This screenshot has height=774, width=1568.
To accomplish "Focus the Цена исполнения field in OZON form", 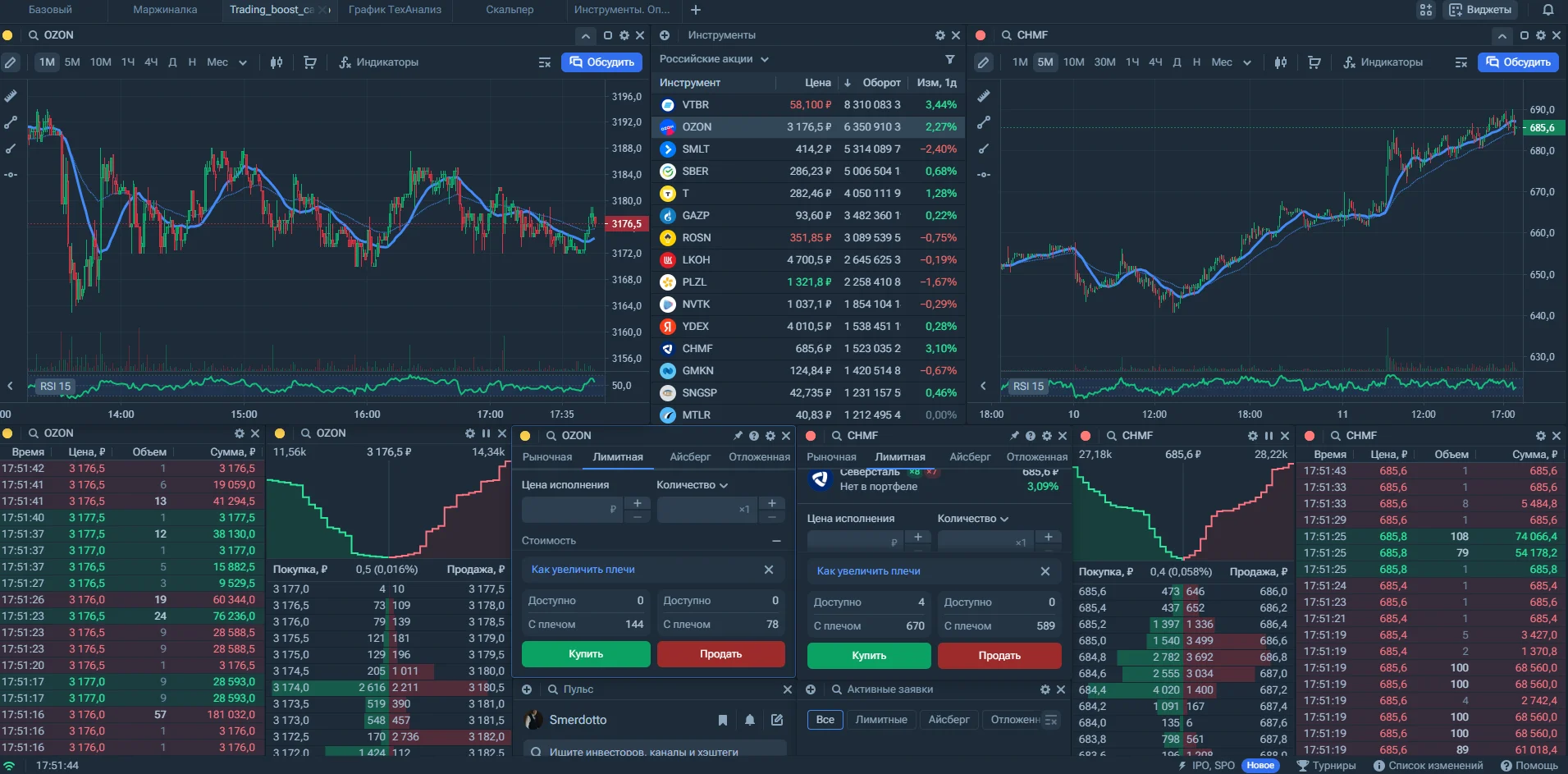I will tap(572, 510).
